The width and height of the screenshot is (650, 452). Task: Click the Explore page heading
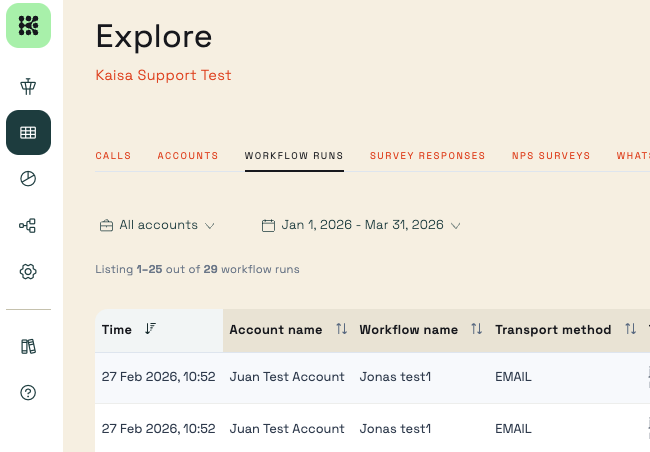coord(154,36)
